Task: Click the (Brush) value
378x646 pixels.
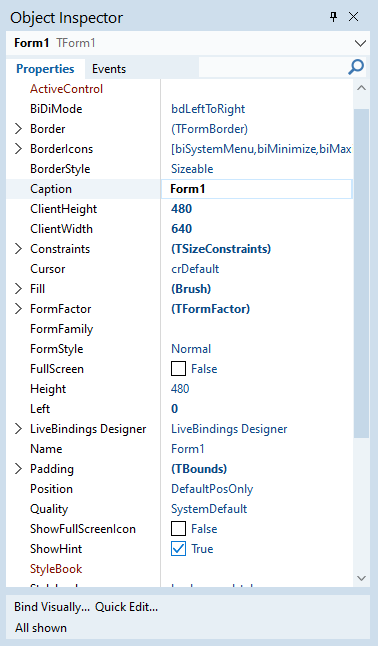Action: [x=191, y=289]
